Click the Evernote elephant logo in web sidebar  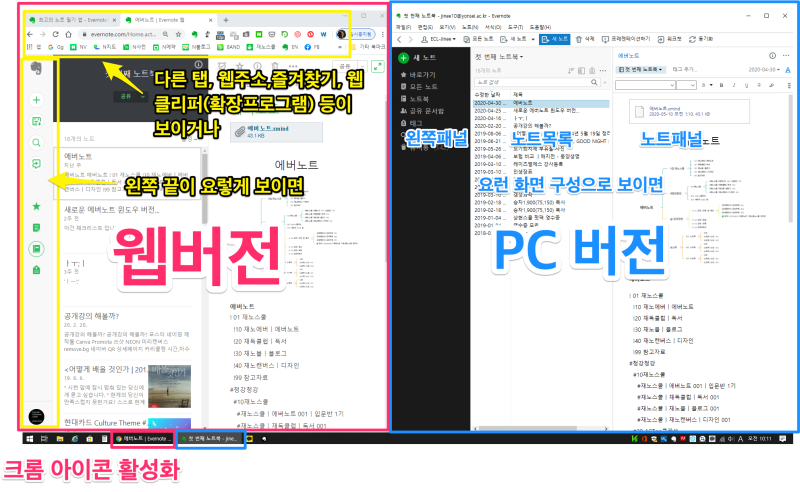point(36,68)
